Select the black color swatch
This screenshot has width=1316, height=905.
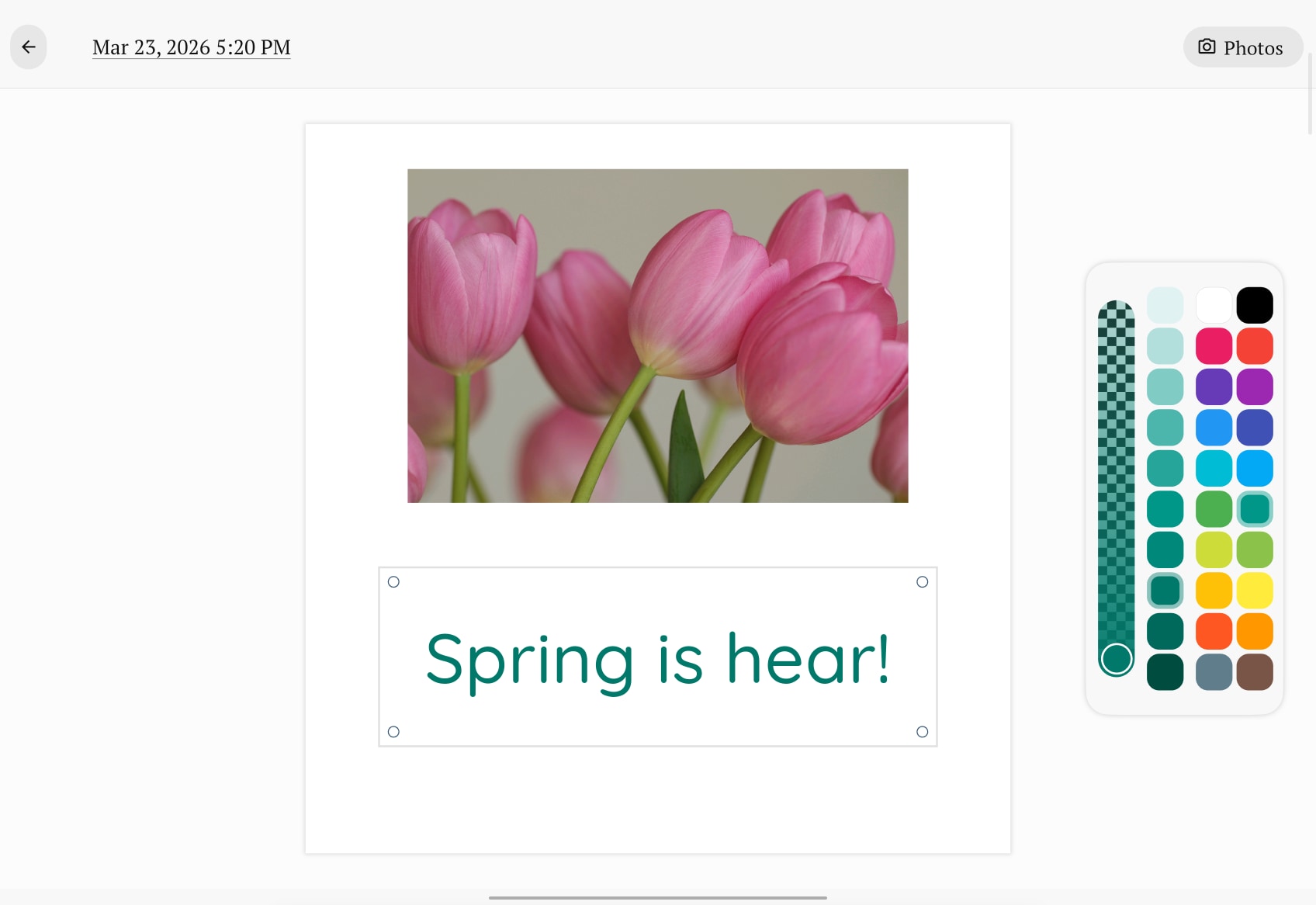1255,304
